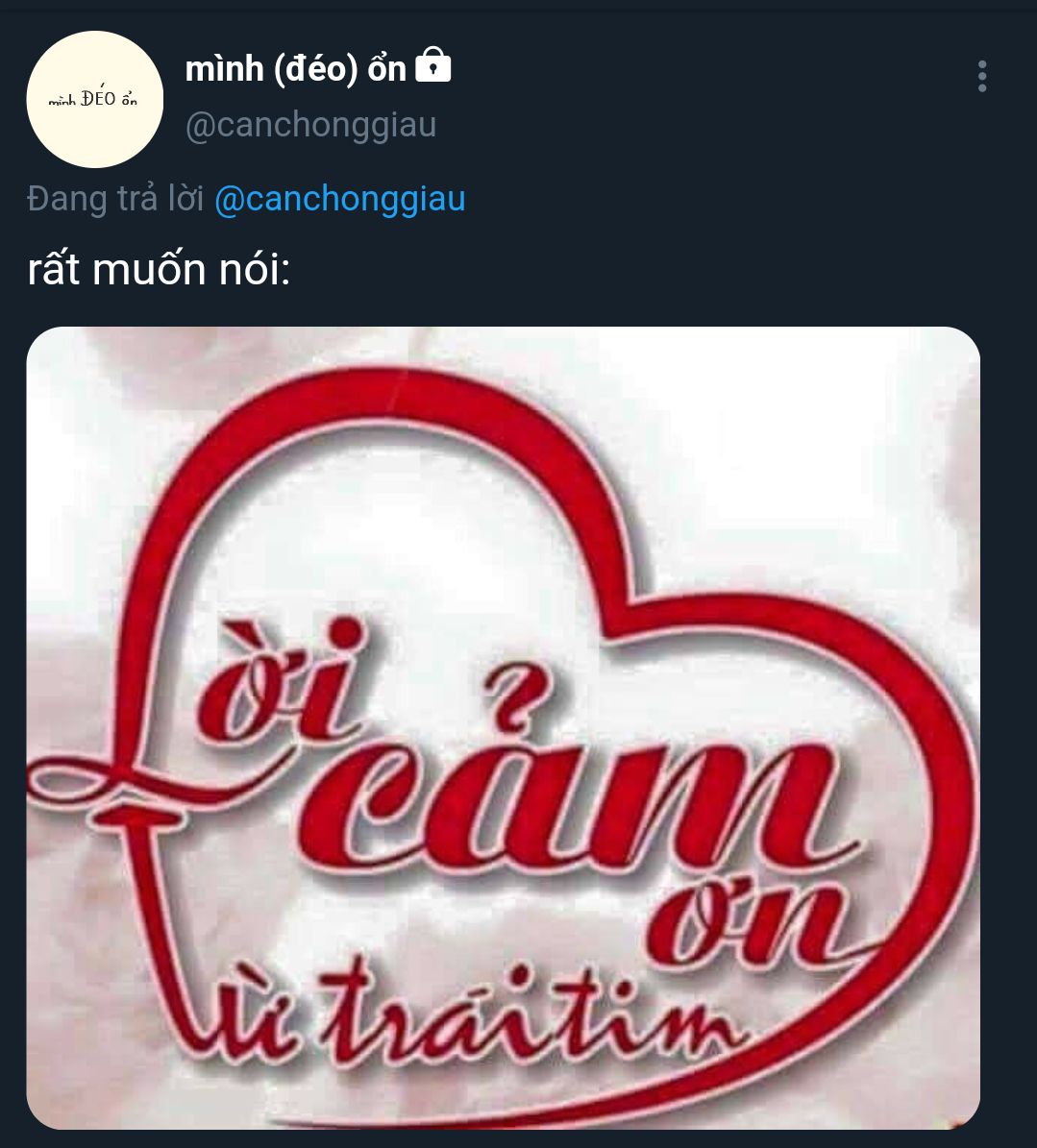This screenshot has width=1037, height=1148.
Task: Click the "Đang trả lời" reply label
Action: tap(115, 199)
